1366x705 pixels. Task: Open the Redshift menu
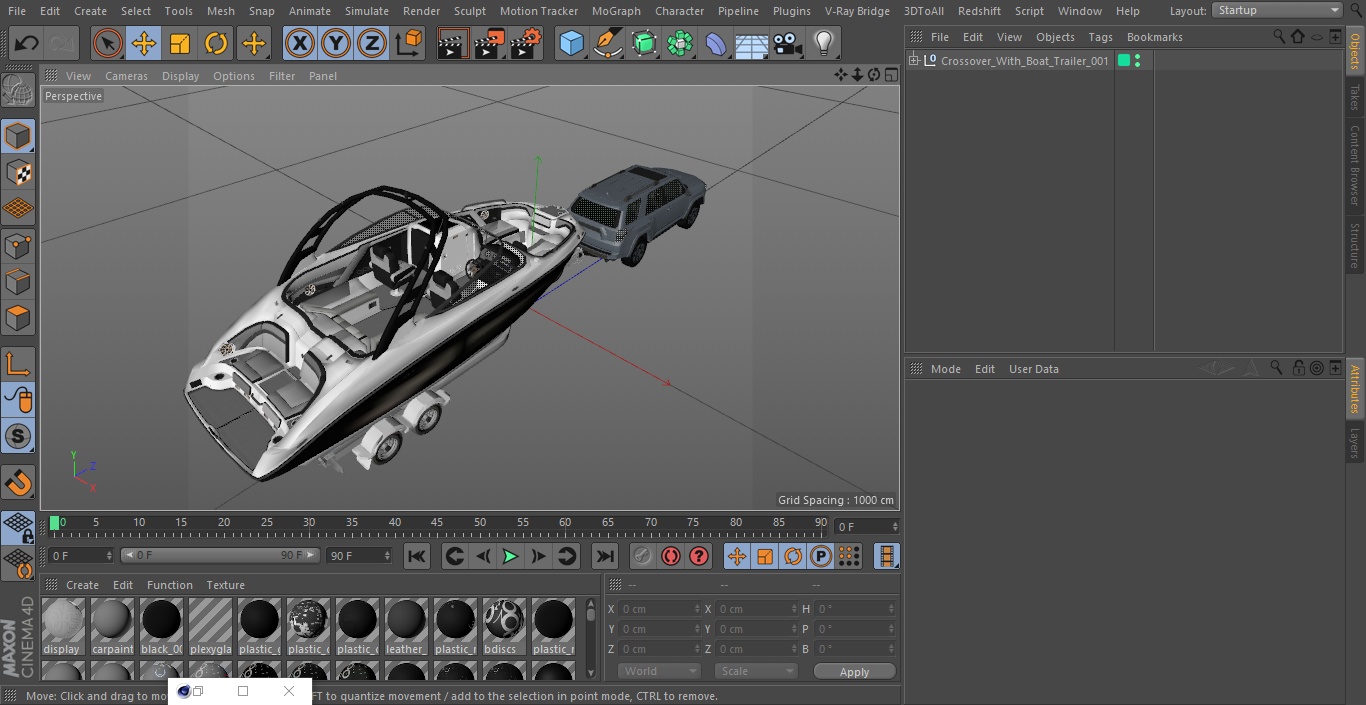coord(979,11)
